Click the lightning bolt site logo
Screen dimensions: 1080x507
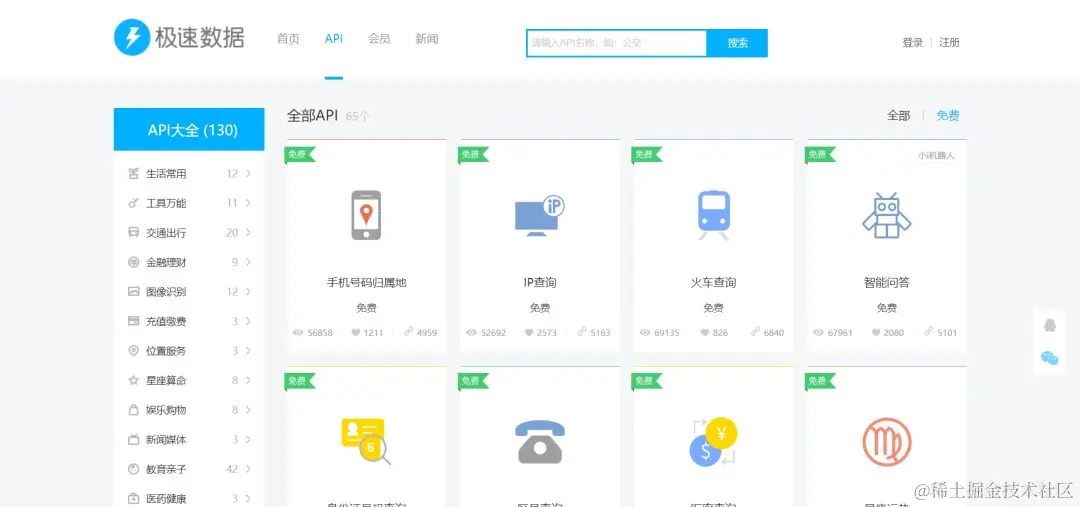[132, 37]
